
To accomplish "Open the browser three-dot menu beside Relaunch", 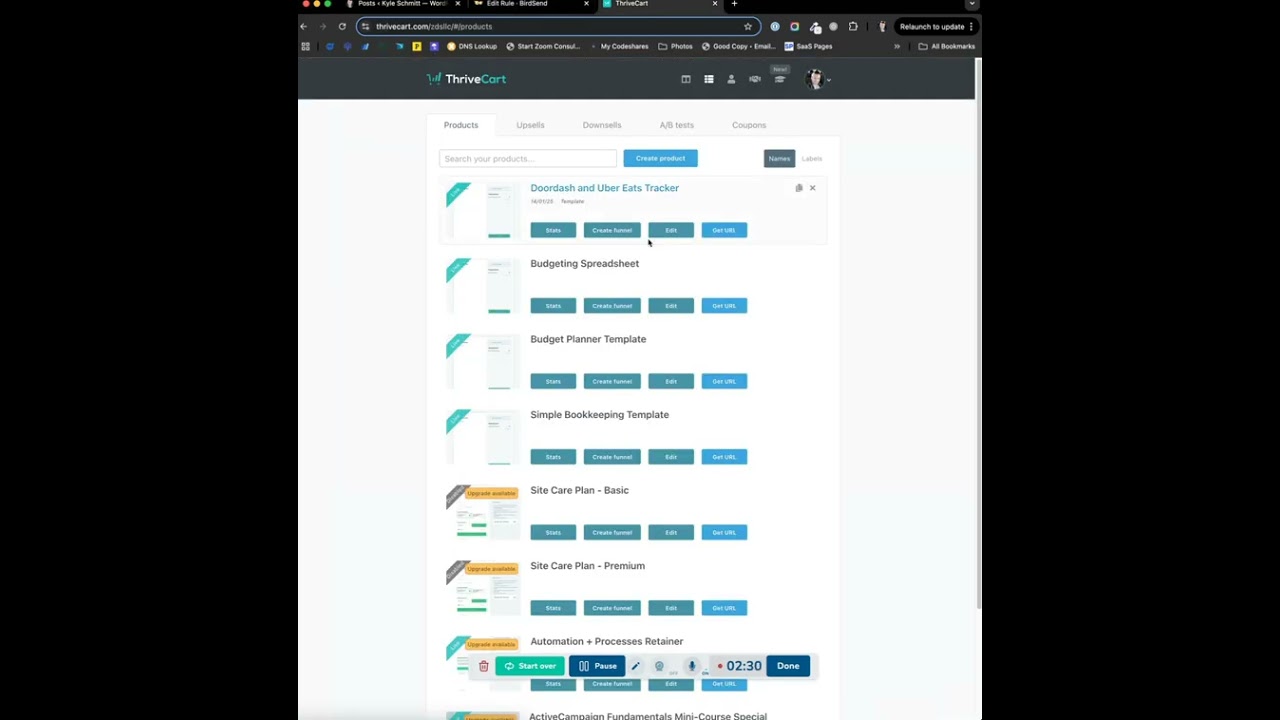I will click(x=971, y=27).
